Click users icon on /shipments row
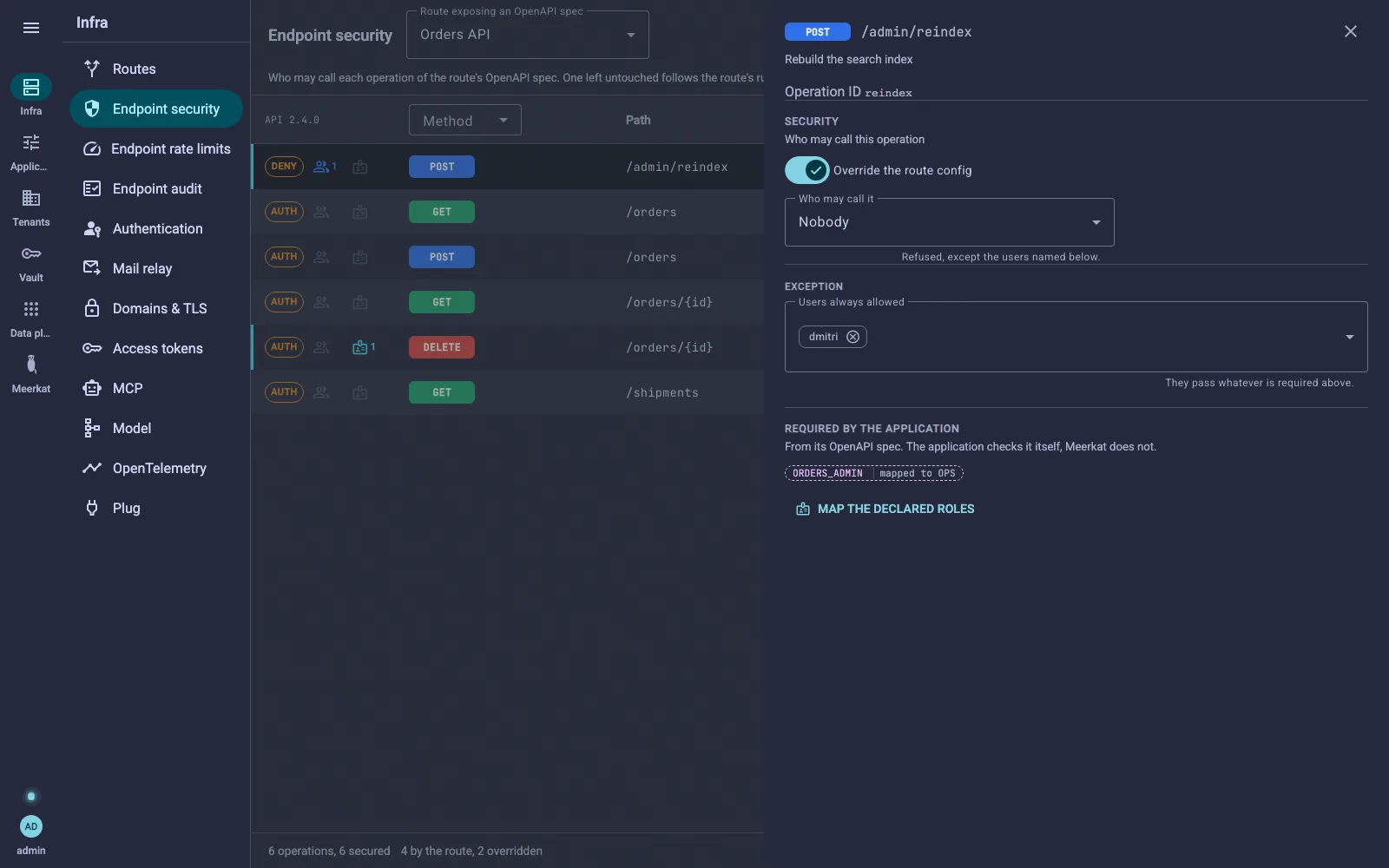Viewport: 1389px width, 868px height. pyautogui.click(x=321, y=392)
